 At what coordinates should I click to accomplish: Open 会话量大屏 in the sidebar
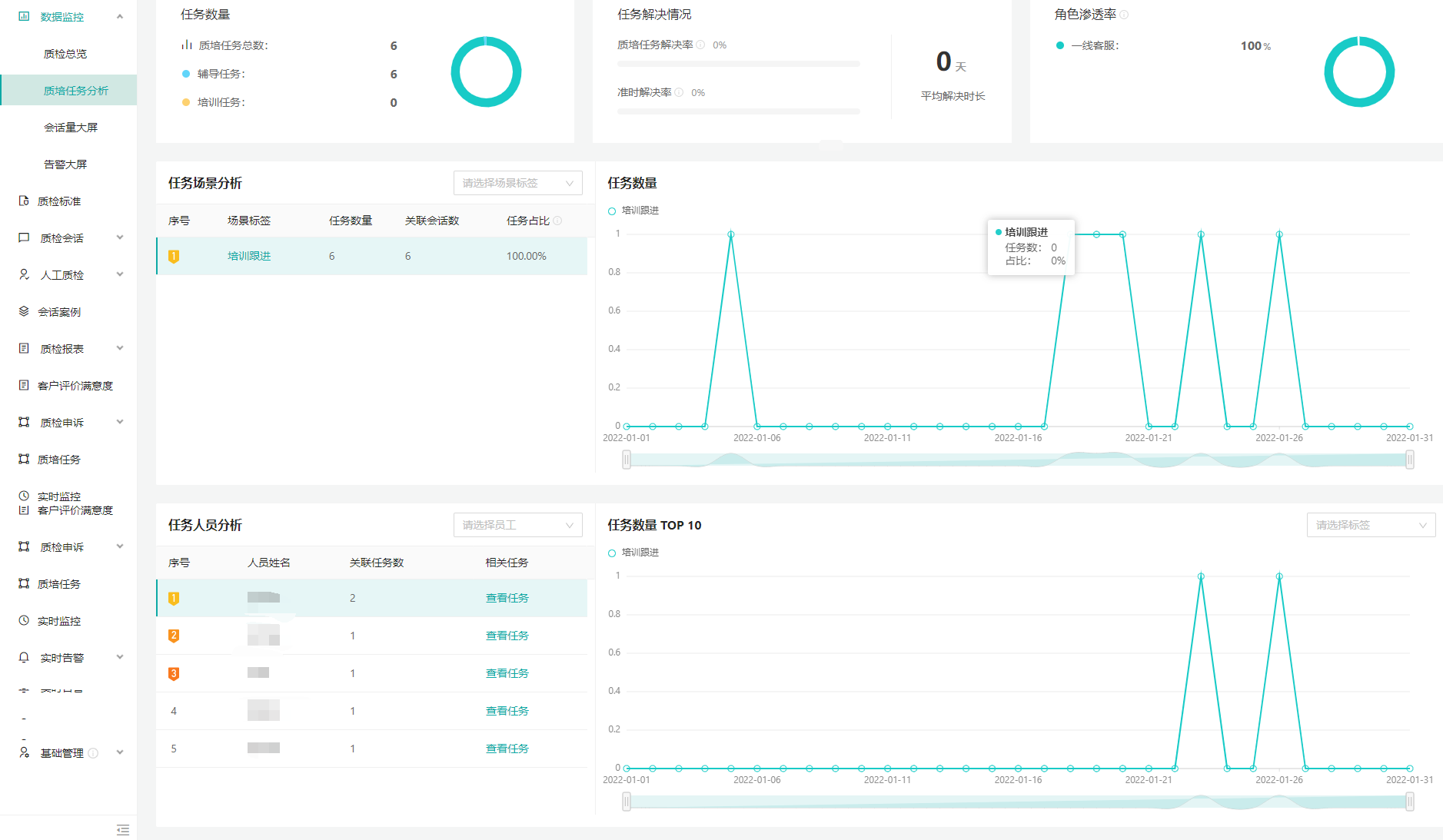pyautogui.click(x=71, y=128)
